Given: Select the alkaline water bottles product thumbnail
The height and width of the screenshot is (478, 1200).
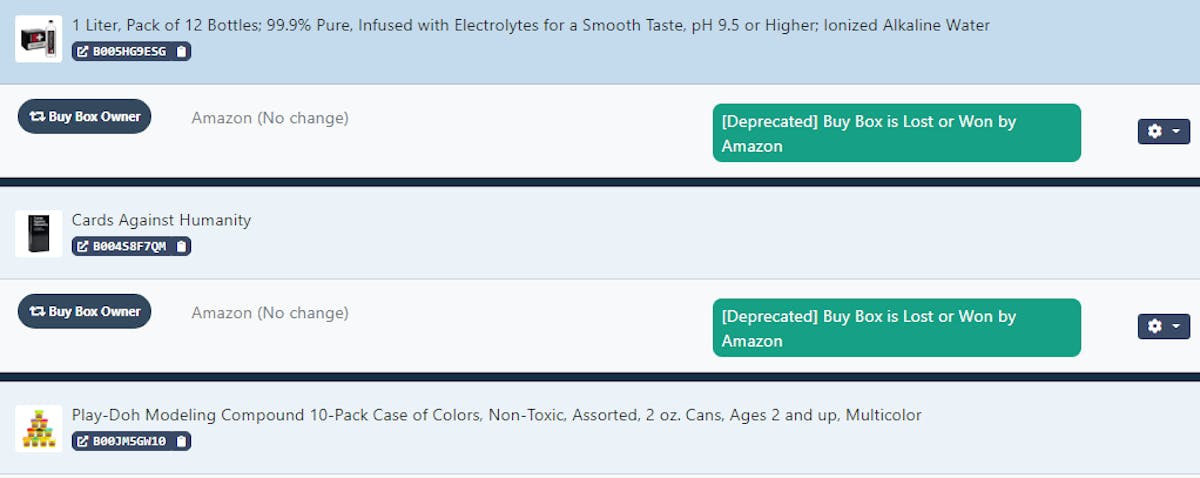Looking at the screenshot, I should pos(39,39).
